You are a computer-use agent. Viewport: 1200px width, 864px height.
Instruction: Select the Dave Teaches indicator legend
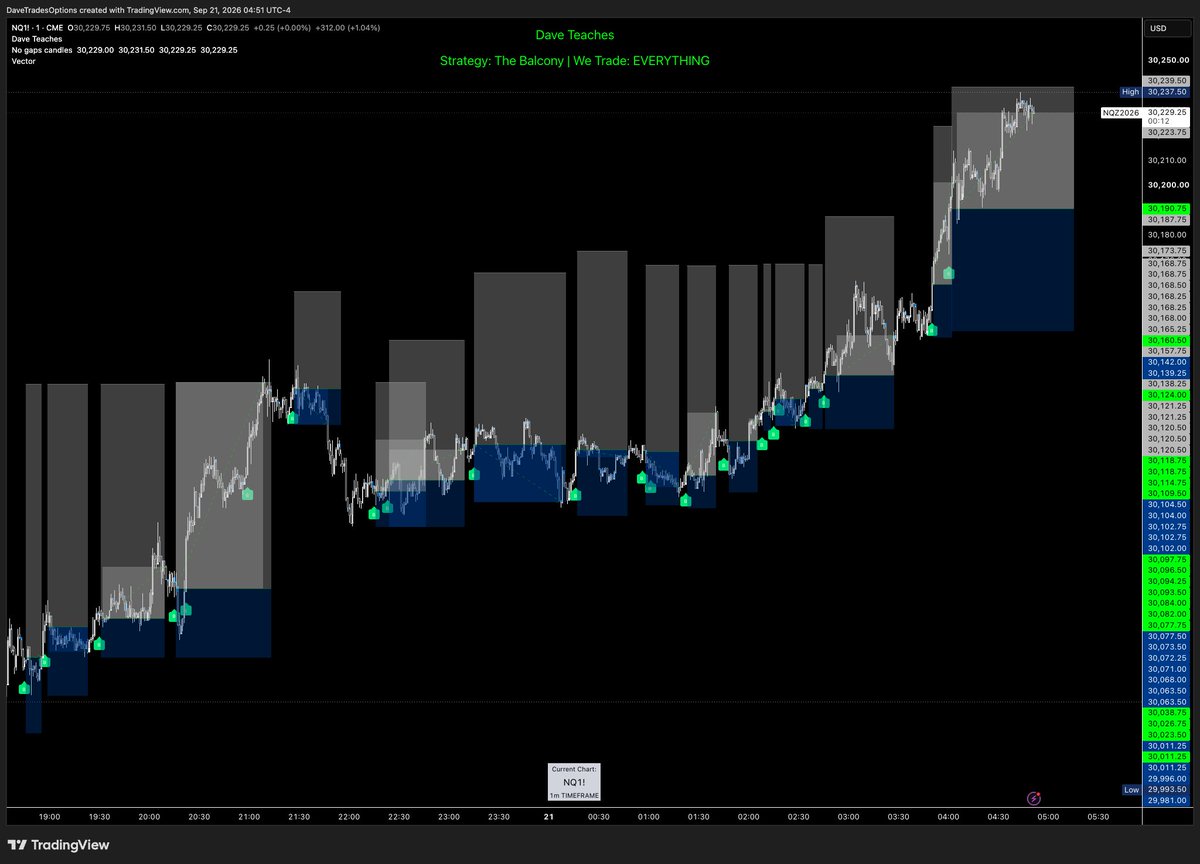37,39
